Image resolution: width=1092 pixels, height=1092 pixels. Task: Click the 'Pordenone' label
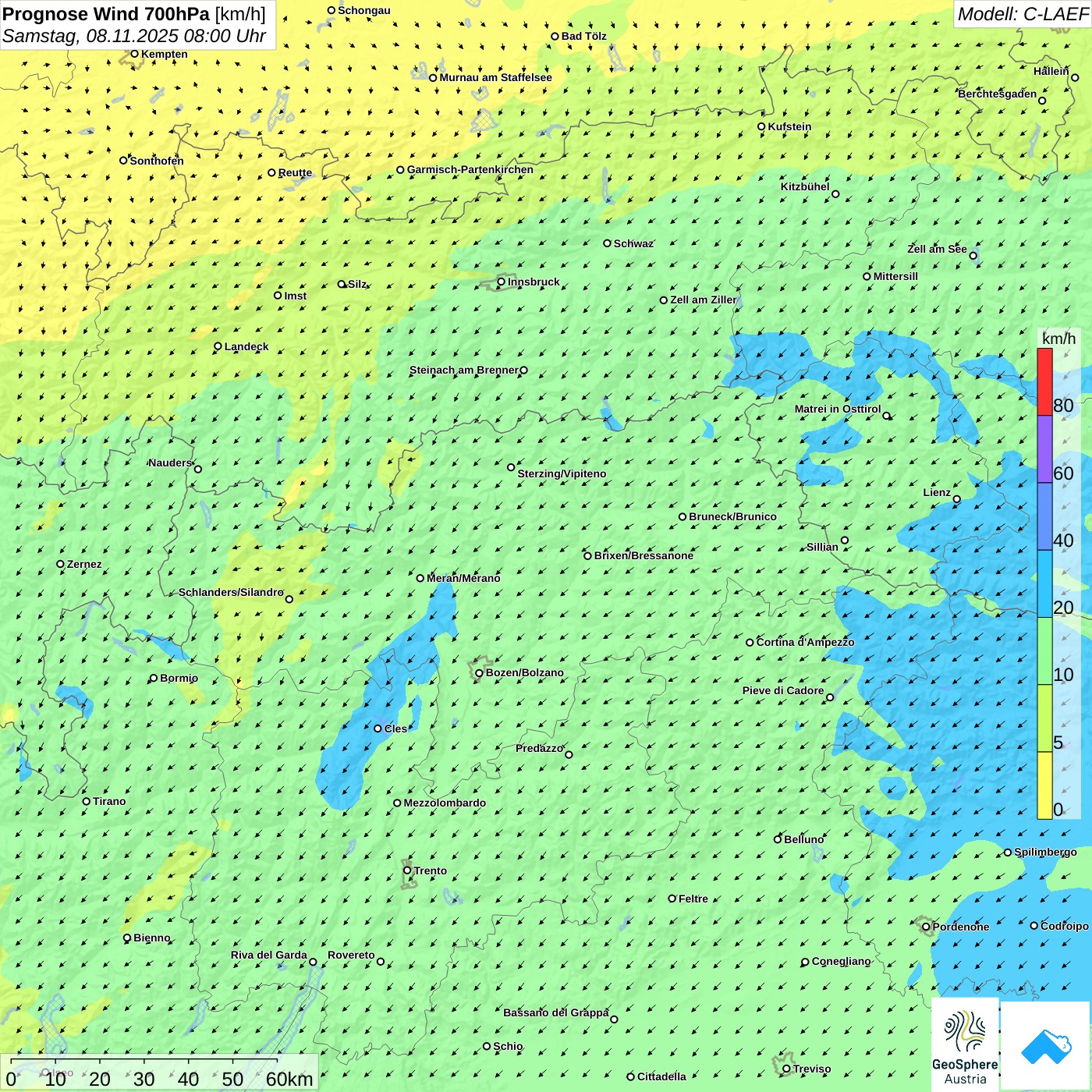coord(961,927)
